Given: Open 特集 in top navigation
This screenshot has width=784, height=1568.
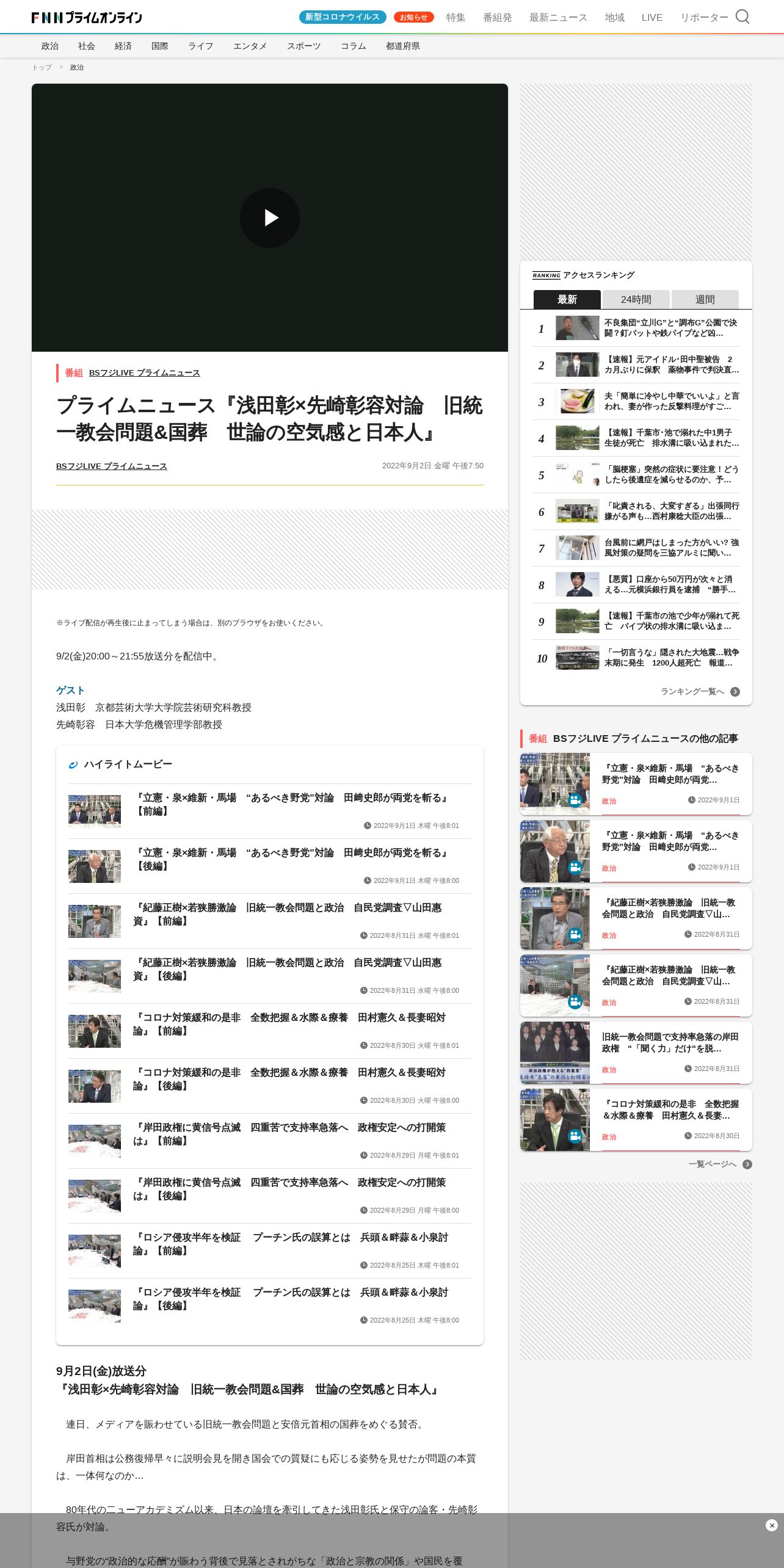Looking at the screenshot, I should coord(456,18).
